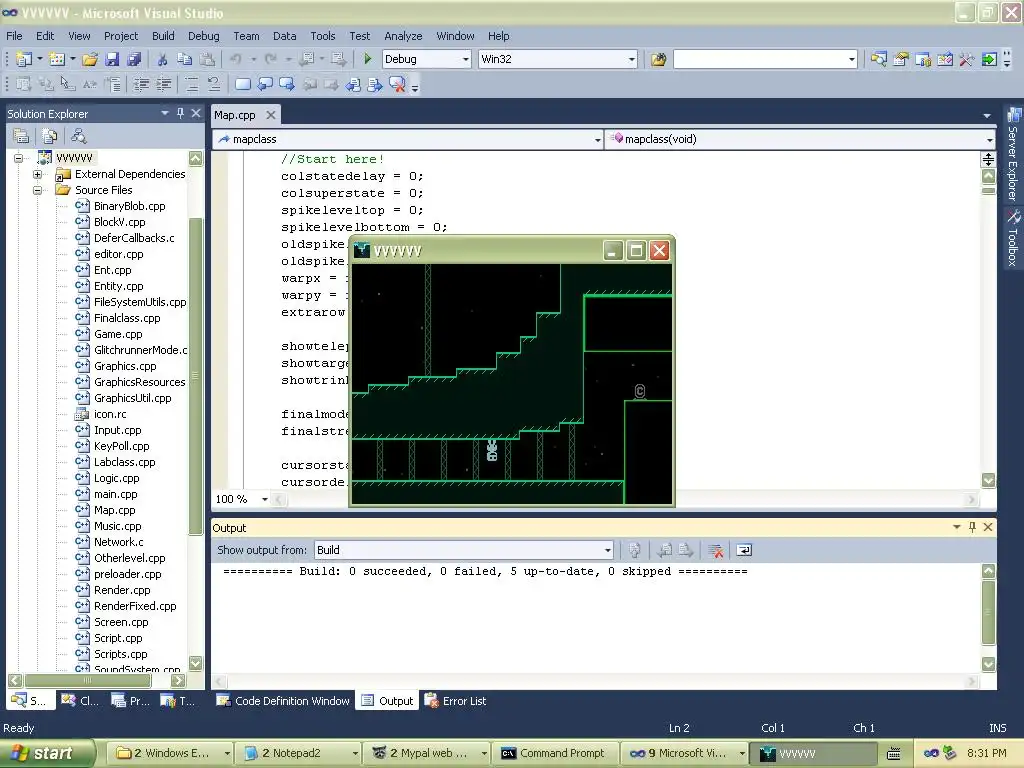
Task: Go to next bookmark icon
Action: (287, 84)
